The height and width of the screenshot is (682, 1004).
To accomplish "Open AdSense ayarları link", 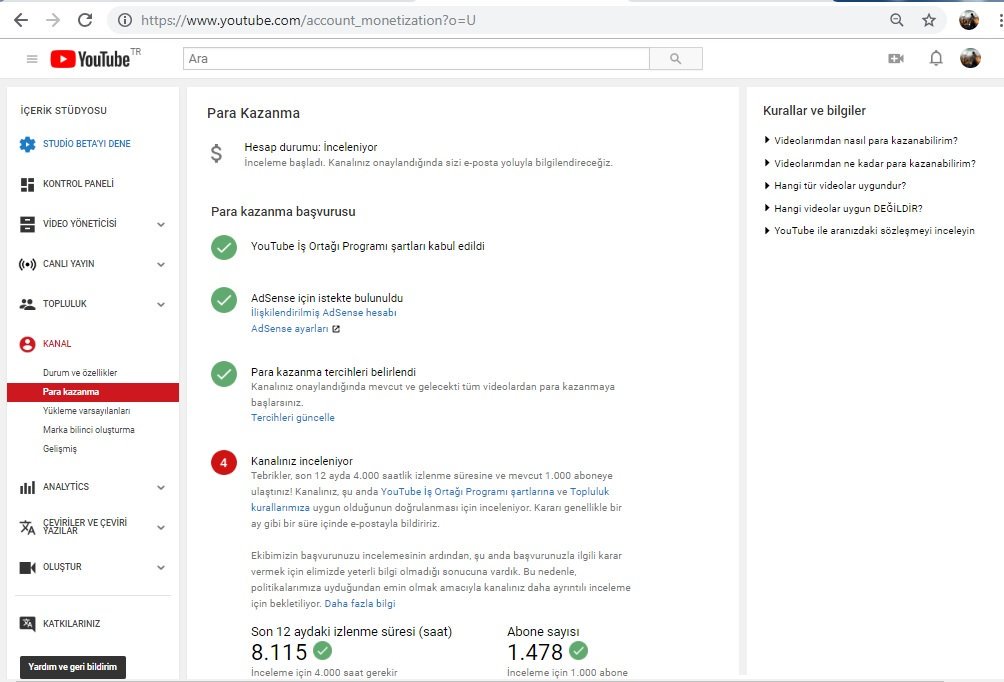I will coord(289,329).
